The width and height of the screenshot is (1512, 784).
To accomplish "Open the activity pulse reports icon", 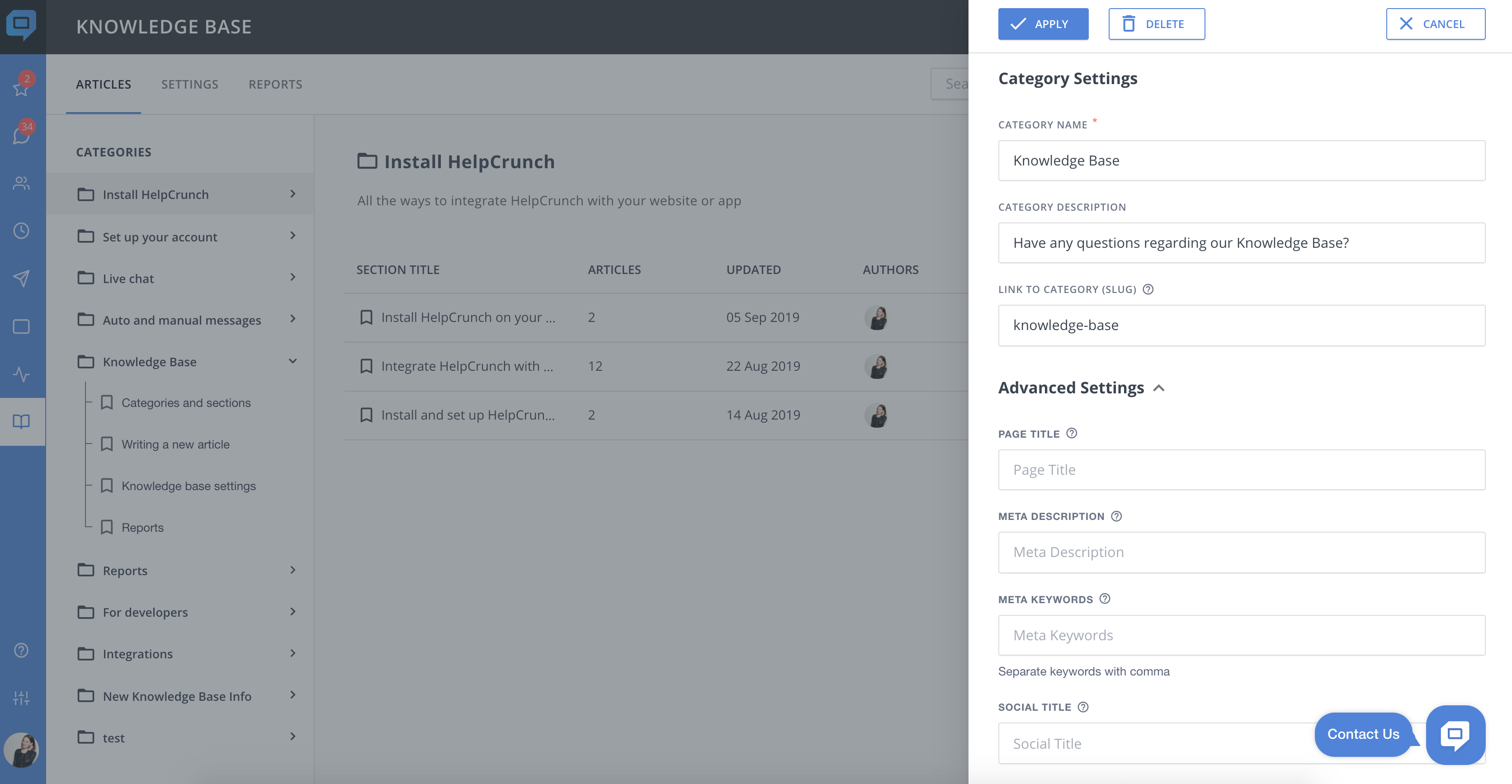I will (x=21, y=374).
